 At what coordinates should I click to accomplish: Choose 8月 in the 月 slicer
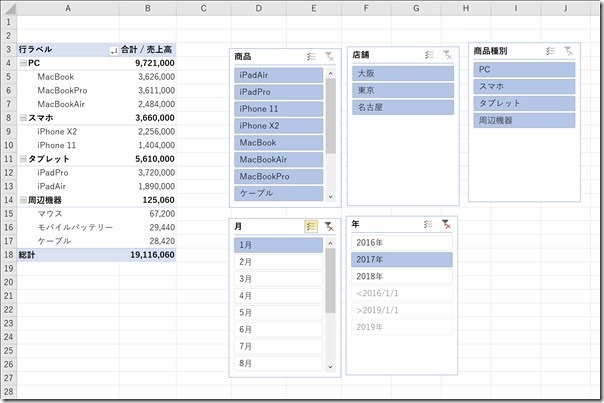[x=279, y=363]
